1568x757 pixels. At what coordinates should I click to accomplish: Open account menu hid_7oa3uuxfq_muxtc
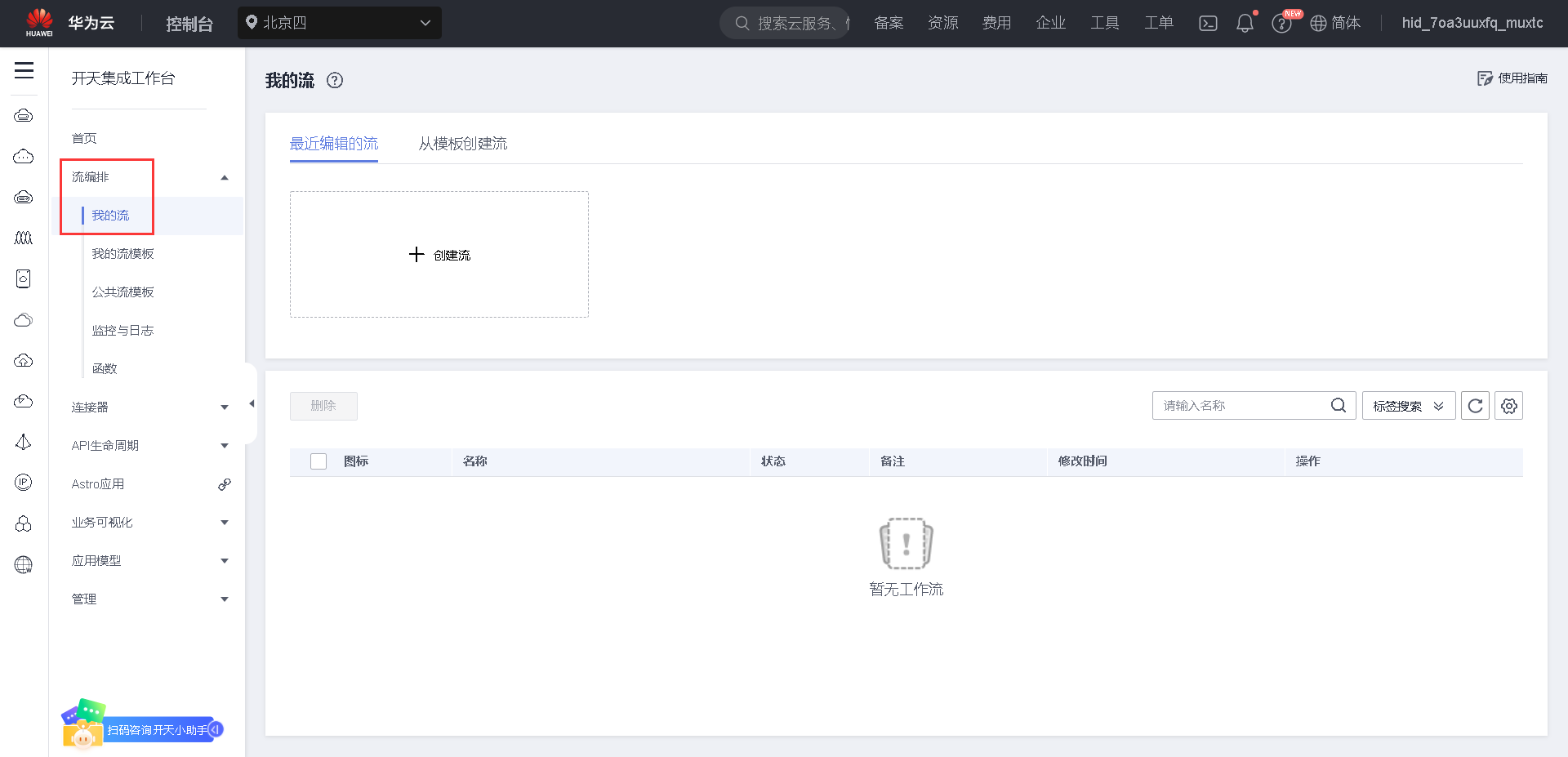click(x=1472, y=23)
